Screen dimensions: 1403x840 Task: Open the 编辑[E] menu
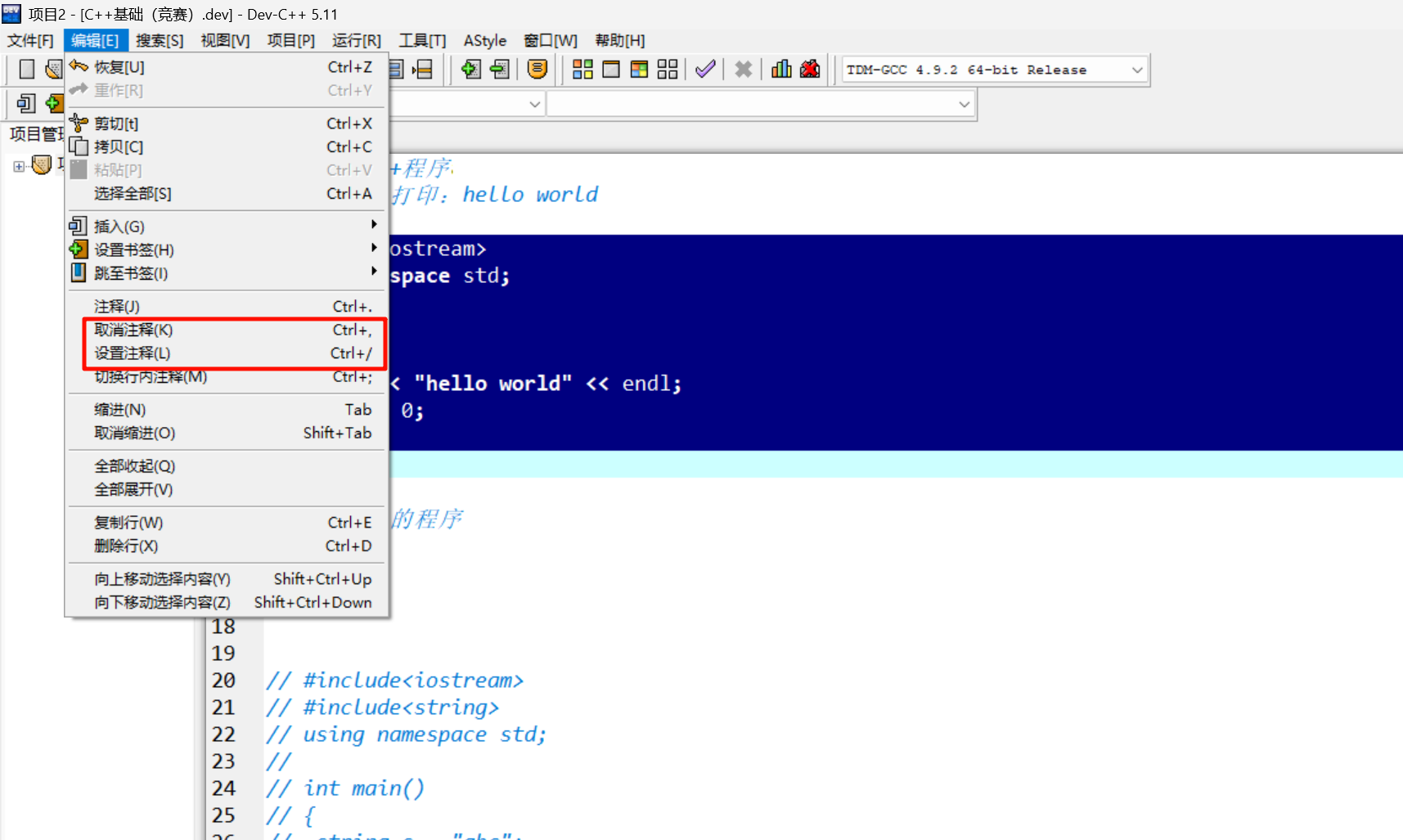pos(95,40)
